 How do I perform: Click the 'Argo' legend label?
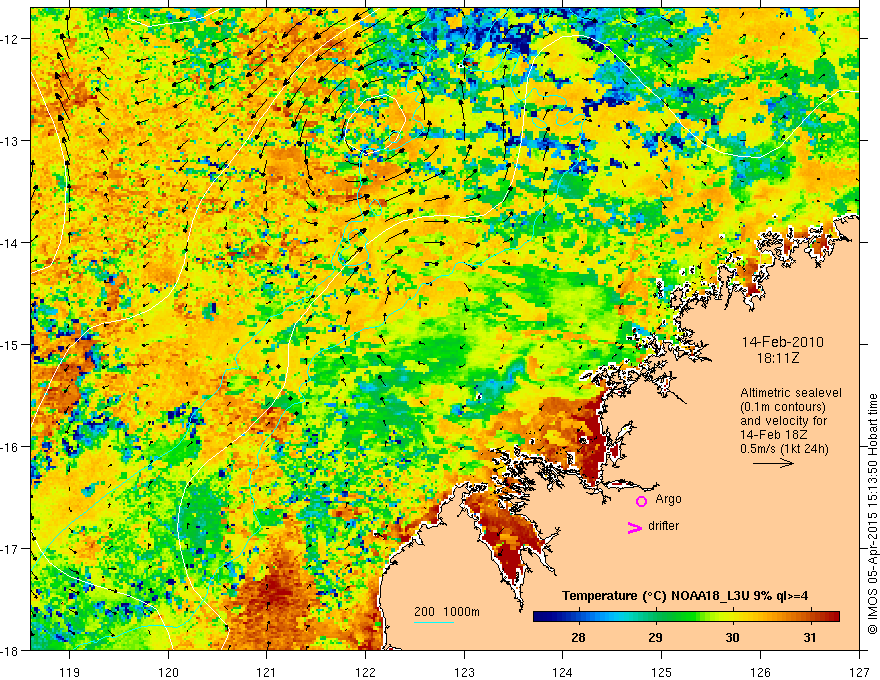click(x=668, y=499)
